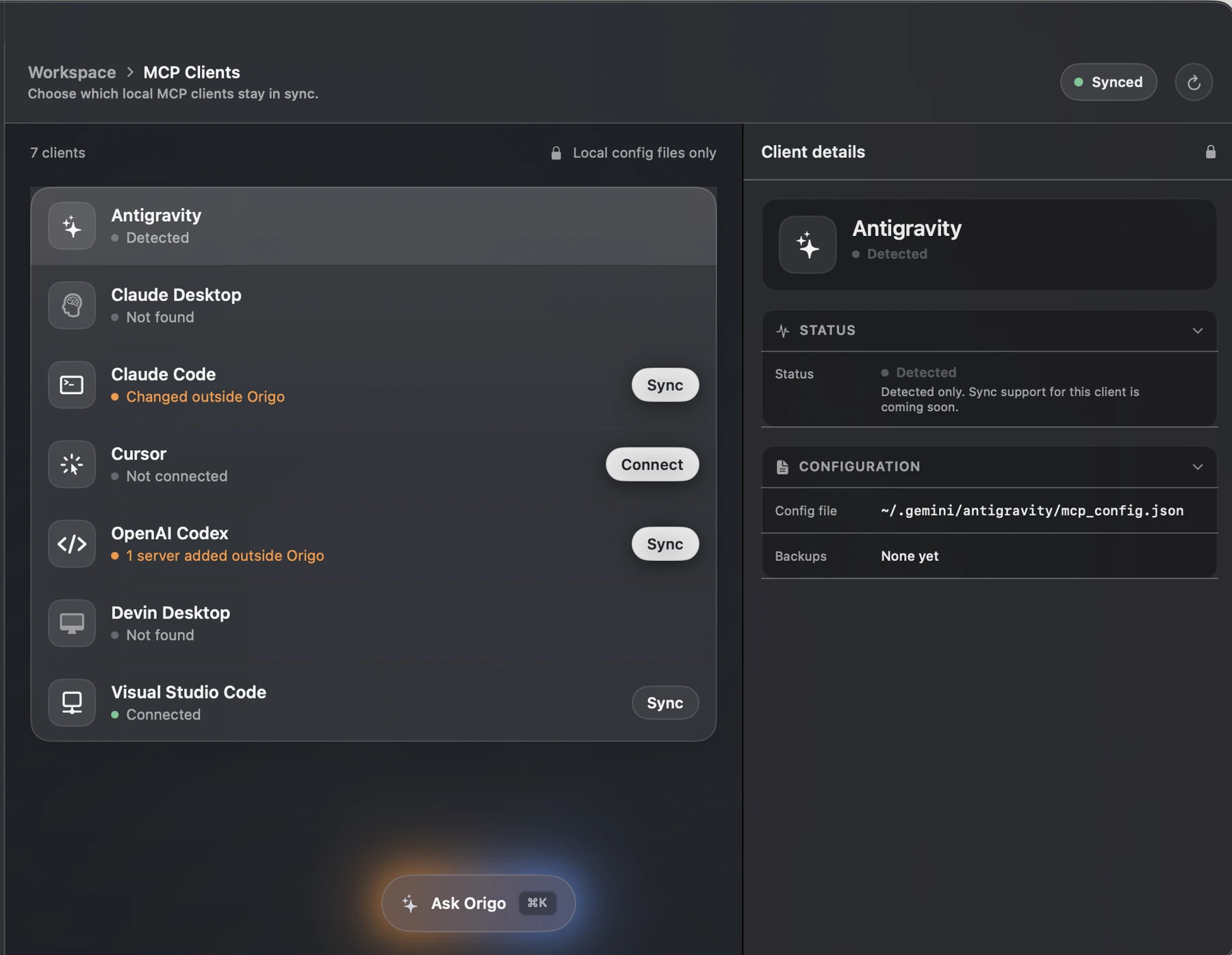1232x955 pixels.
Task: Click the pulse icon beside STATUS heading
Action: [x=783, y=330]
